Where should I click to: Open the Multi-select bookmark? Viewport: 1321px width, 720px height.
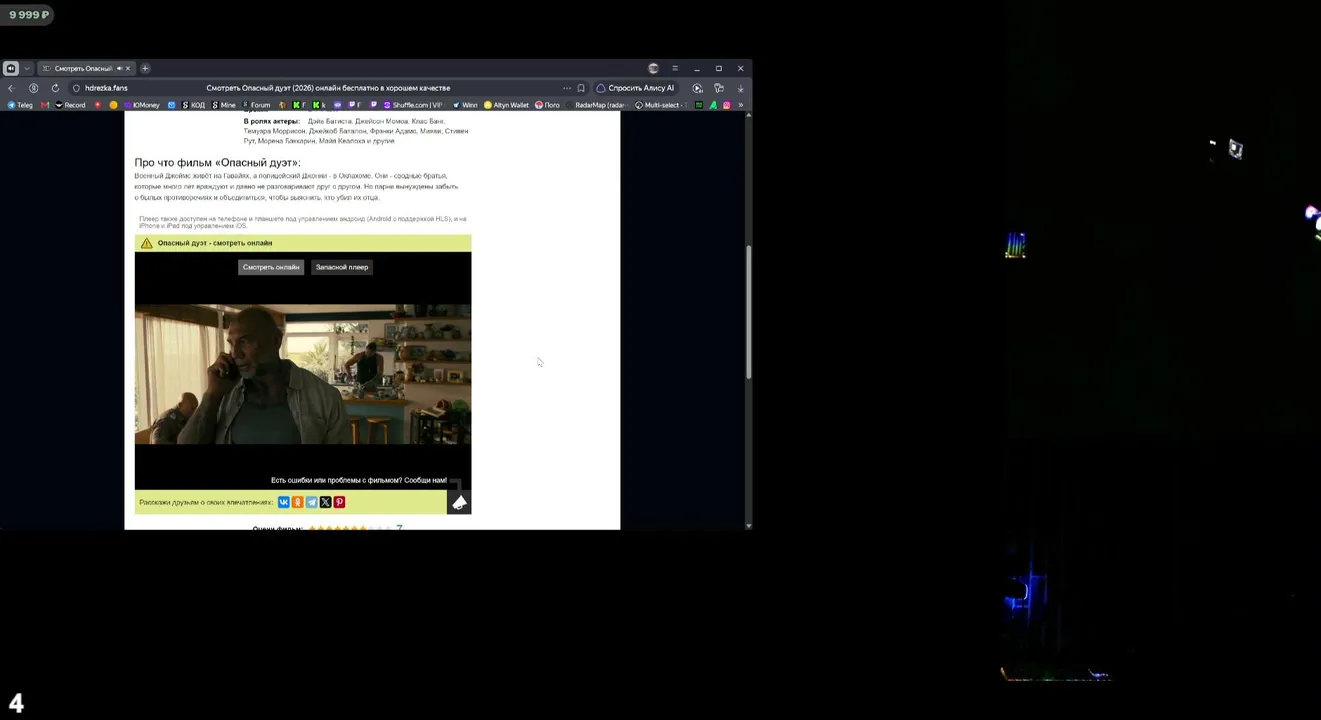tap(660, 105)
